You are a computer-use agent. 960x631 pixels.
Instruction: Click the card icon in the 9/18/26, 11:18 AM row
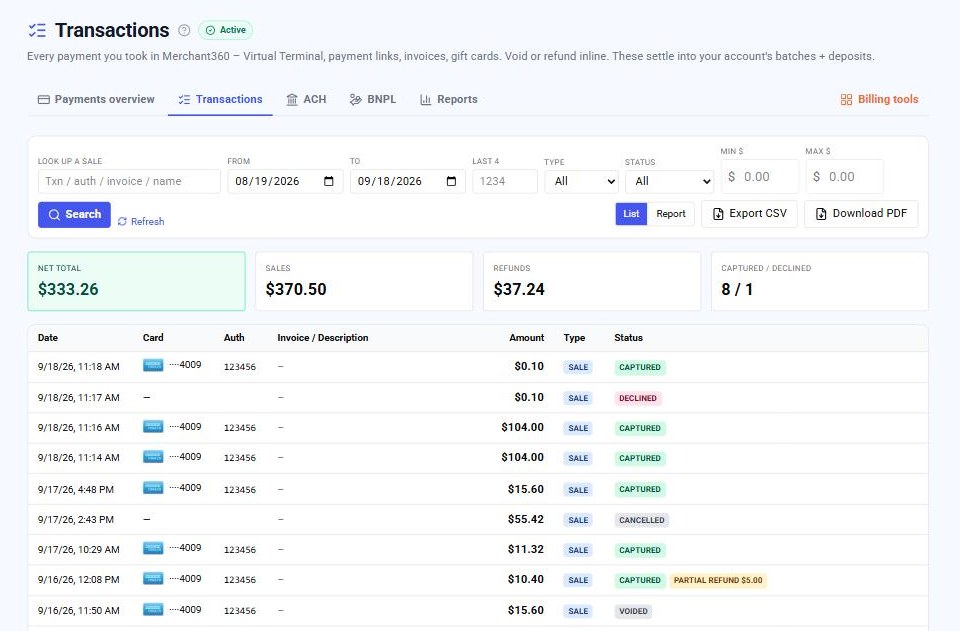pyautogui.click(x=153, y=365)
